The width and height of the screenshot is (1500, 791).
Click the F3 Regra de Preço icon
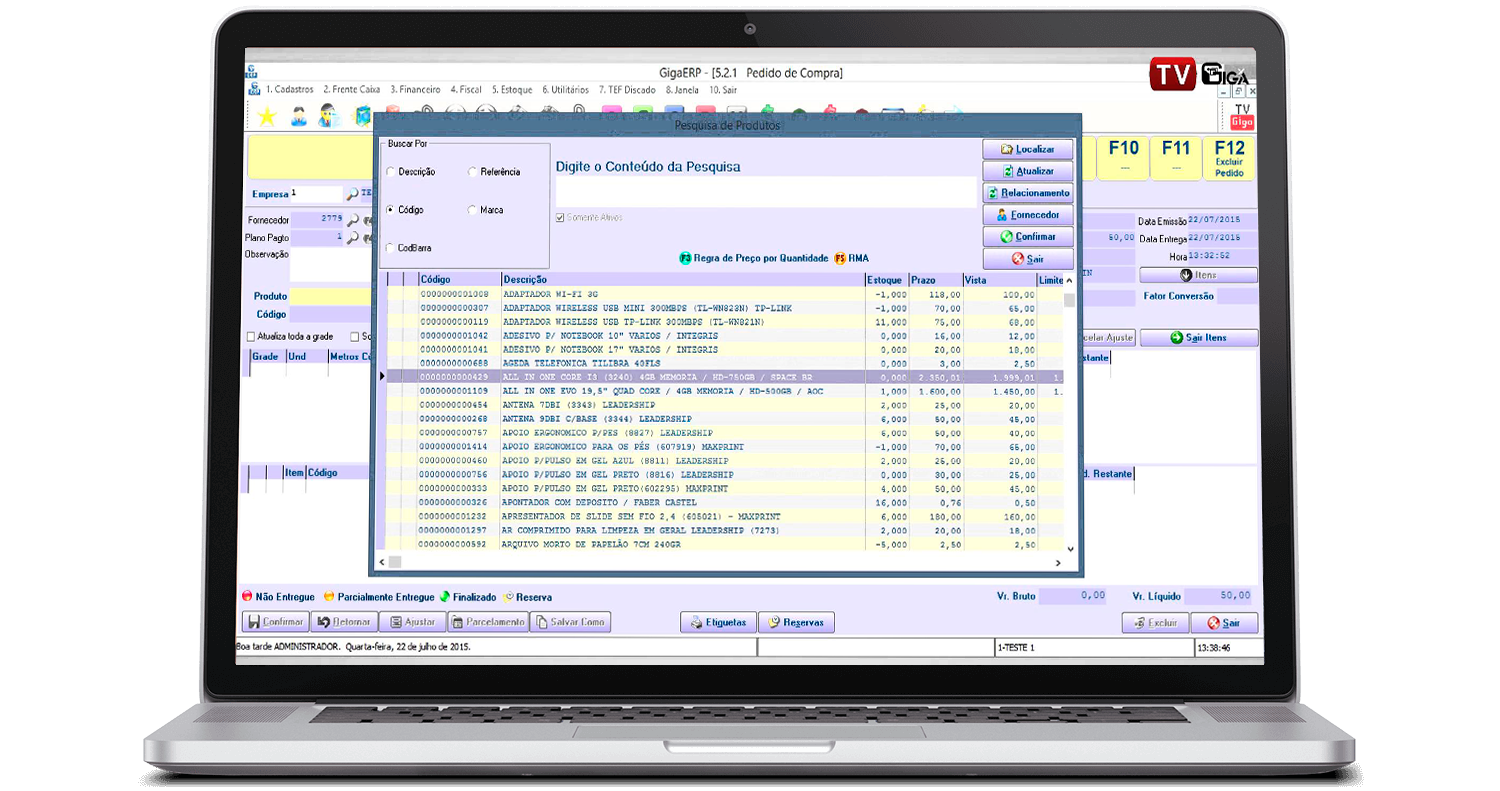tap(685, 258)
